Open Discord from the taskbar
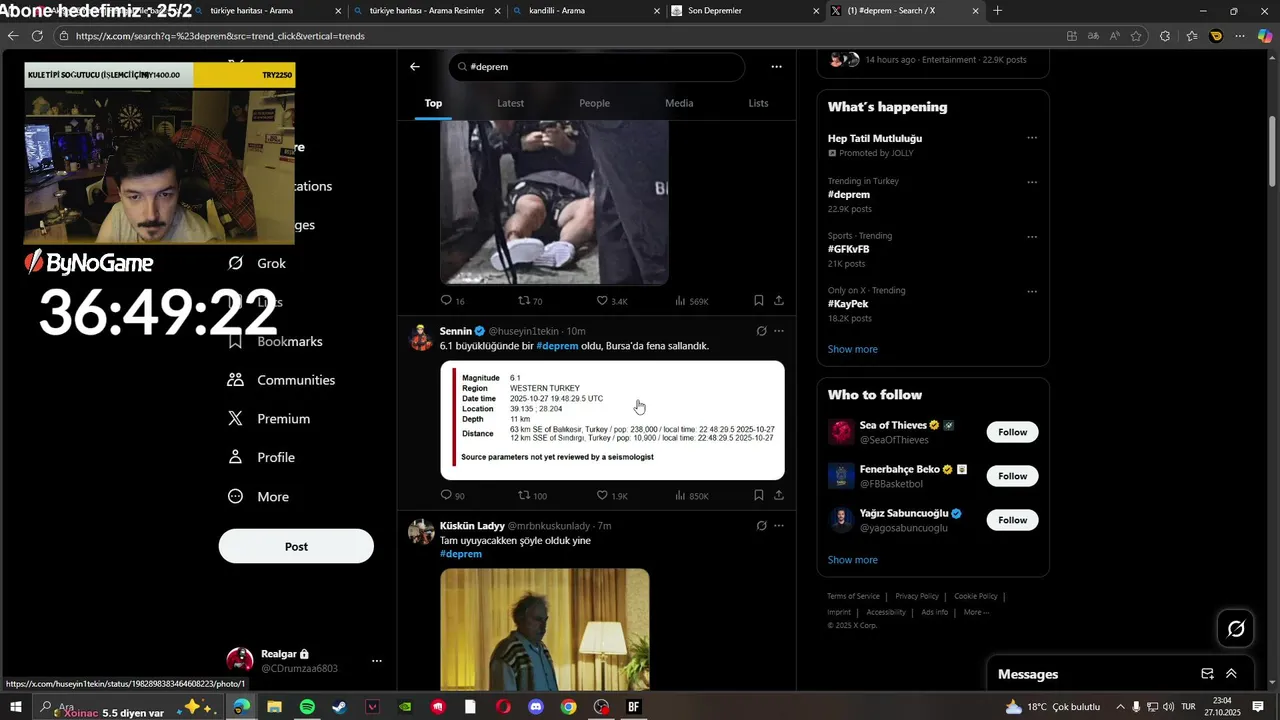The image size is (1280, 720). (536, 707)
